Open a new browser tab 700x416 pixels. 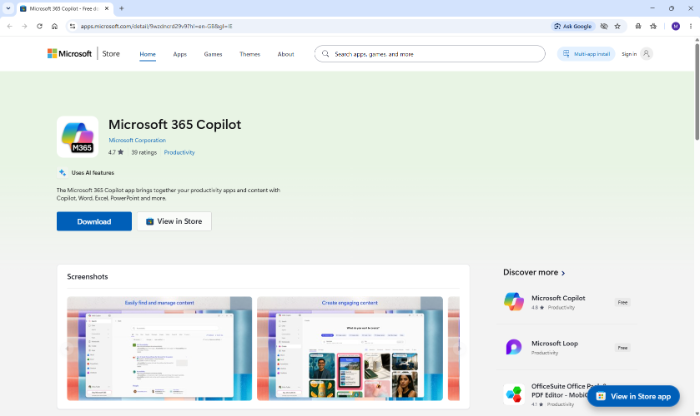tap(121, 8)
